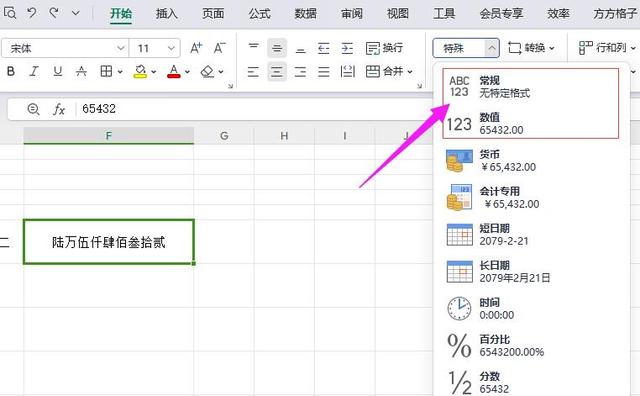Screen dimensions: 640x396
Task: Open alignment settings dialog launcher
Action: (419, 86)
